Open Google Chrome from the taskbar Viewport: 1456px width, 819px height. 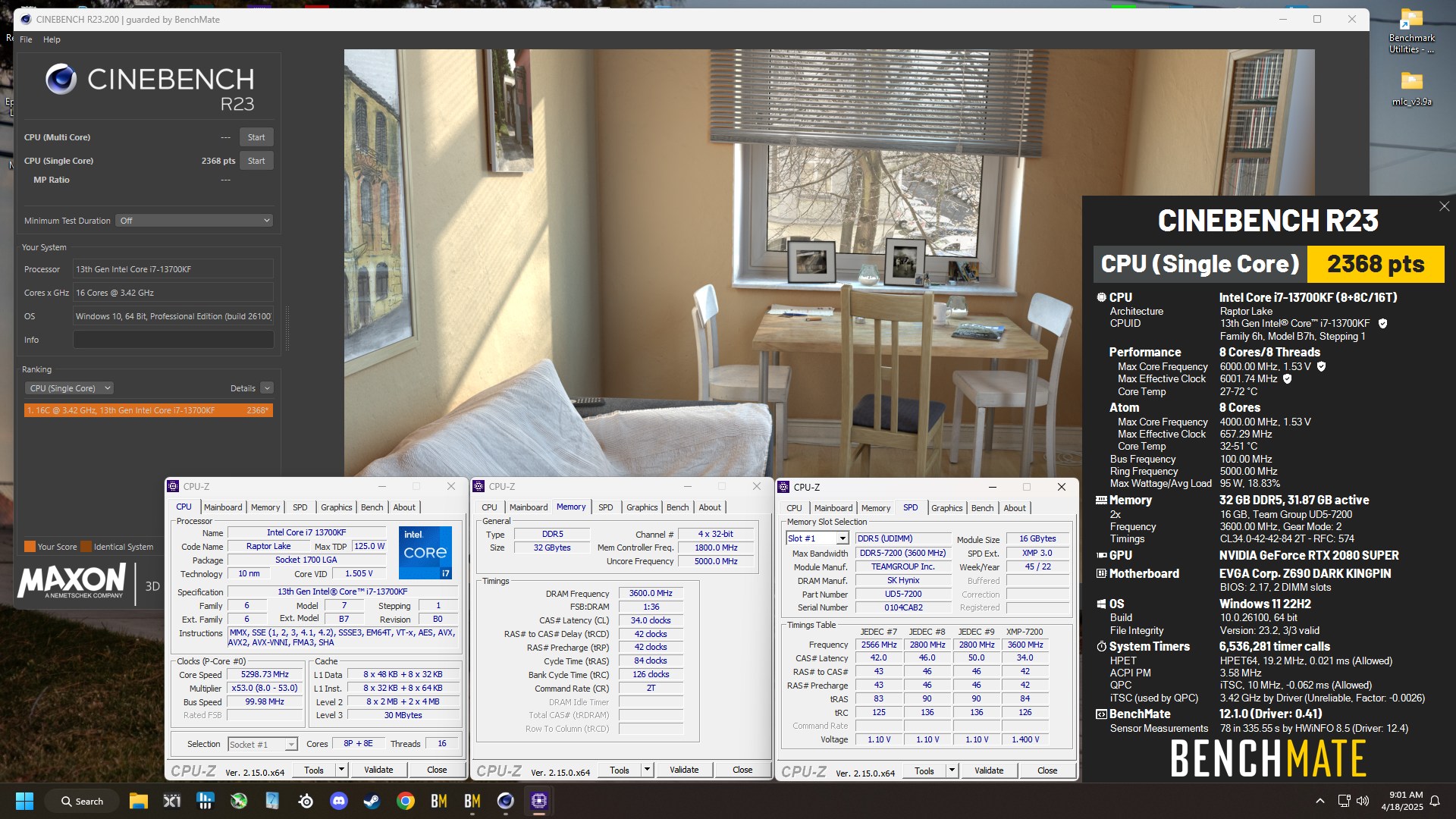pos(405,801)
